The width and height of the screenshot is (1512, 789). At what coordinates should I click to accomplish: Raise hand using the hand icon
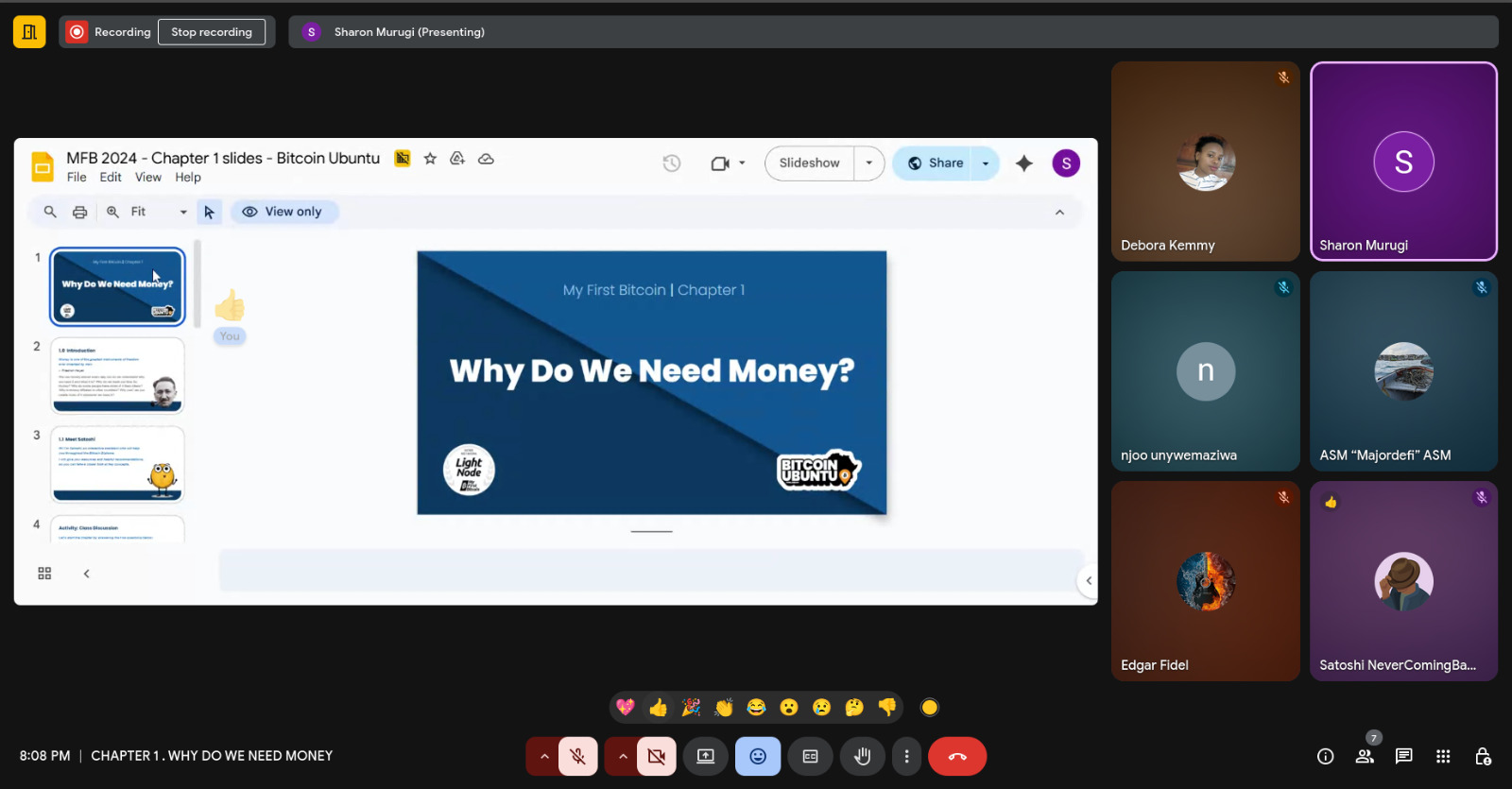tap(862, 756)
